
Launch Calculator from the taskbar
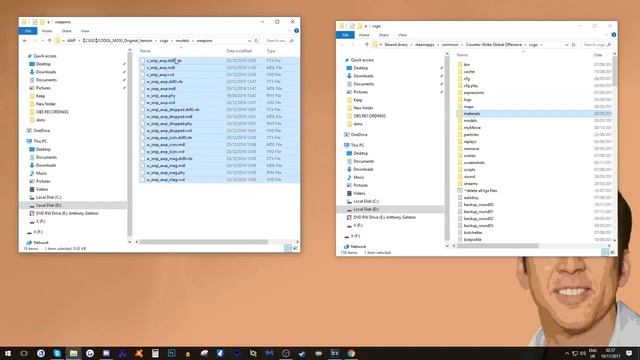pos(155,353)
